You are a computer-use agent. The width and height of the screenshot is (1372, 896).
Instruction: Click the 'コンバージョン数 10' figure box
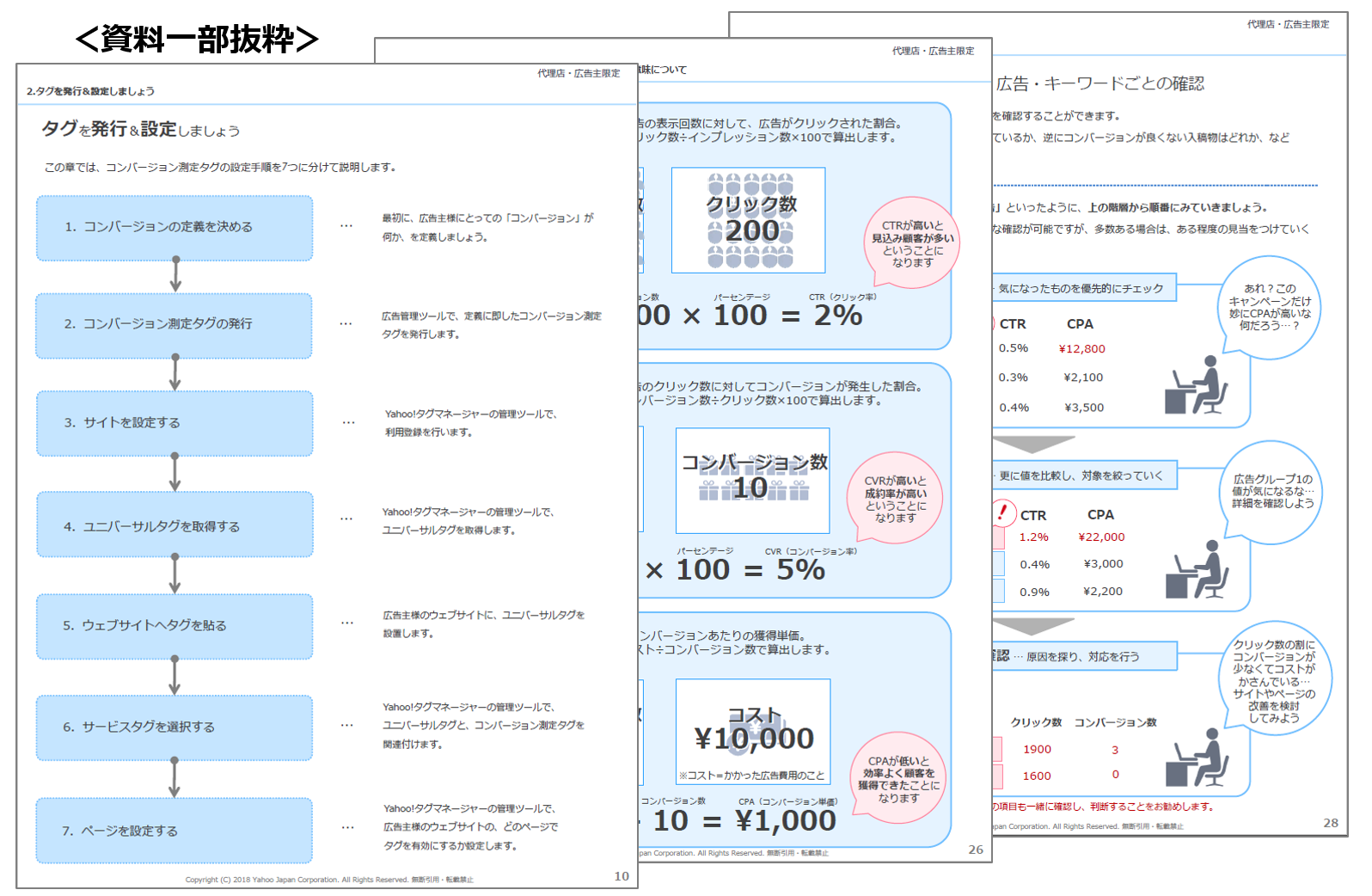[x=753, y=481]
